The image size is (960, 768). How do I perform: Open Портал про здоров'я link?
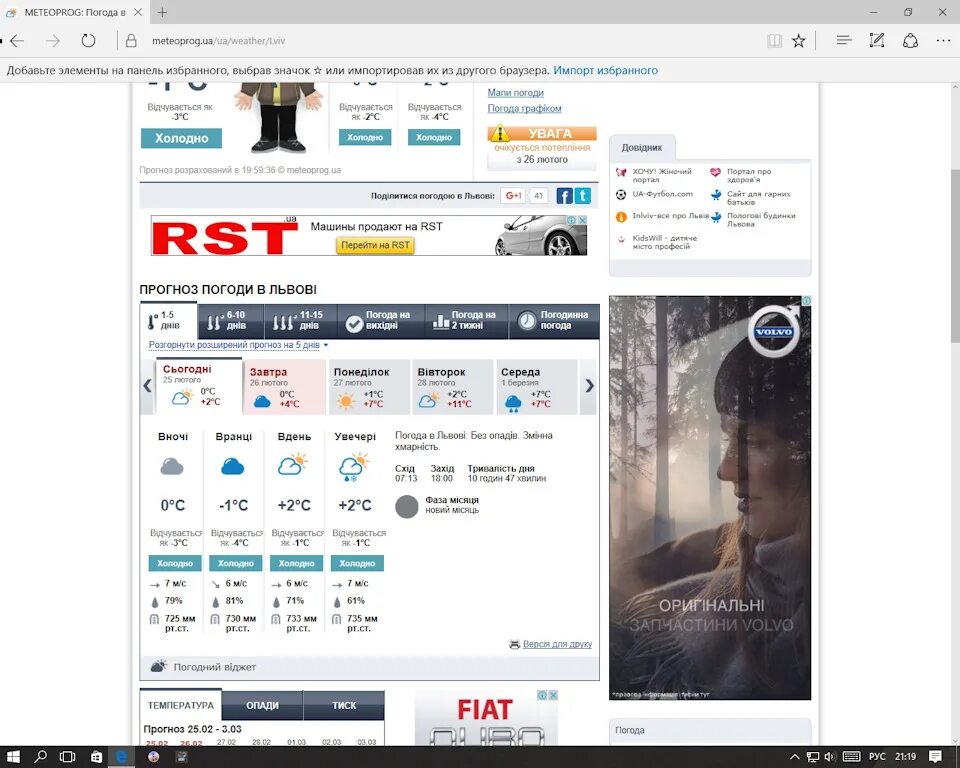tap(749, 175)
